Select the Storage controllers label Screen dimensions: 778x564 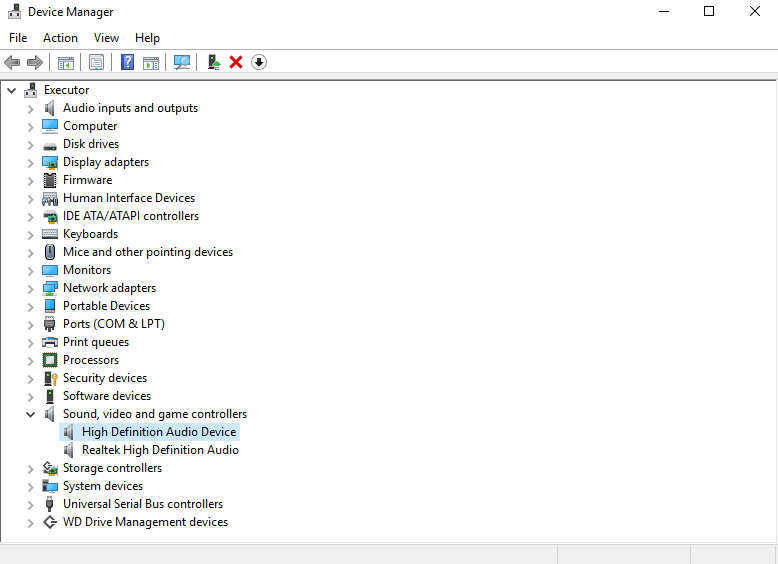pyautogui.click(x=112, y=468)
